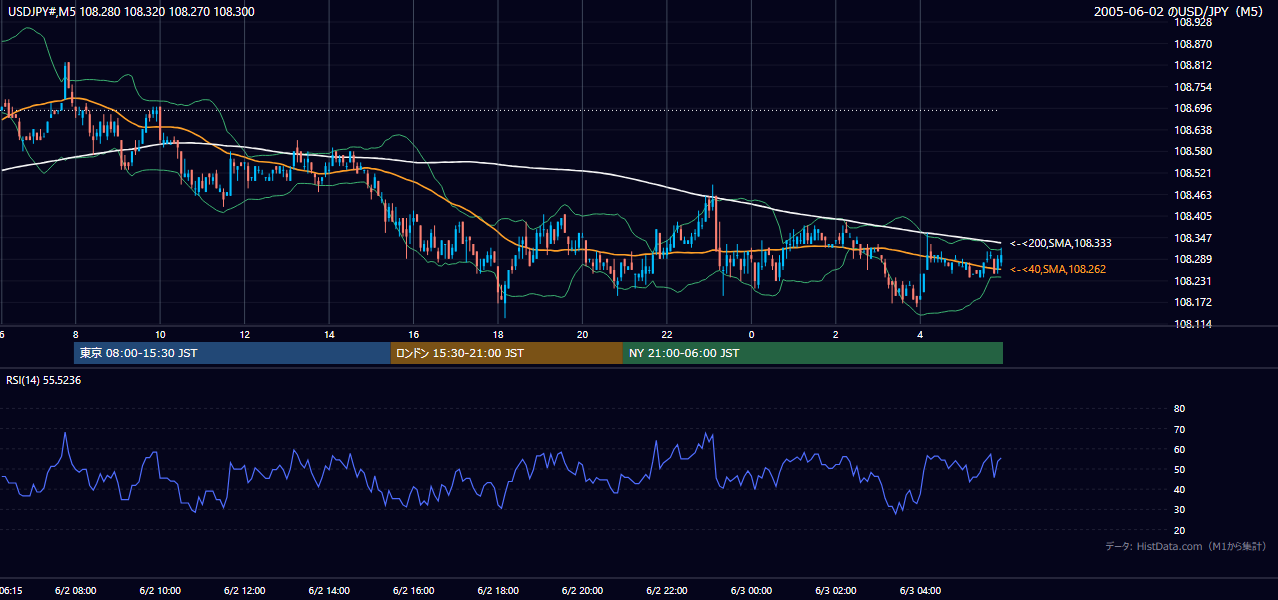Screen dimensions: 1278x600
Task: Click RSI axis level 80
Action: point(1179,409)
